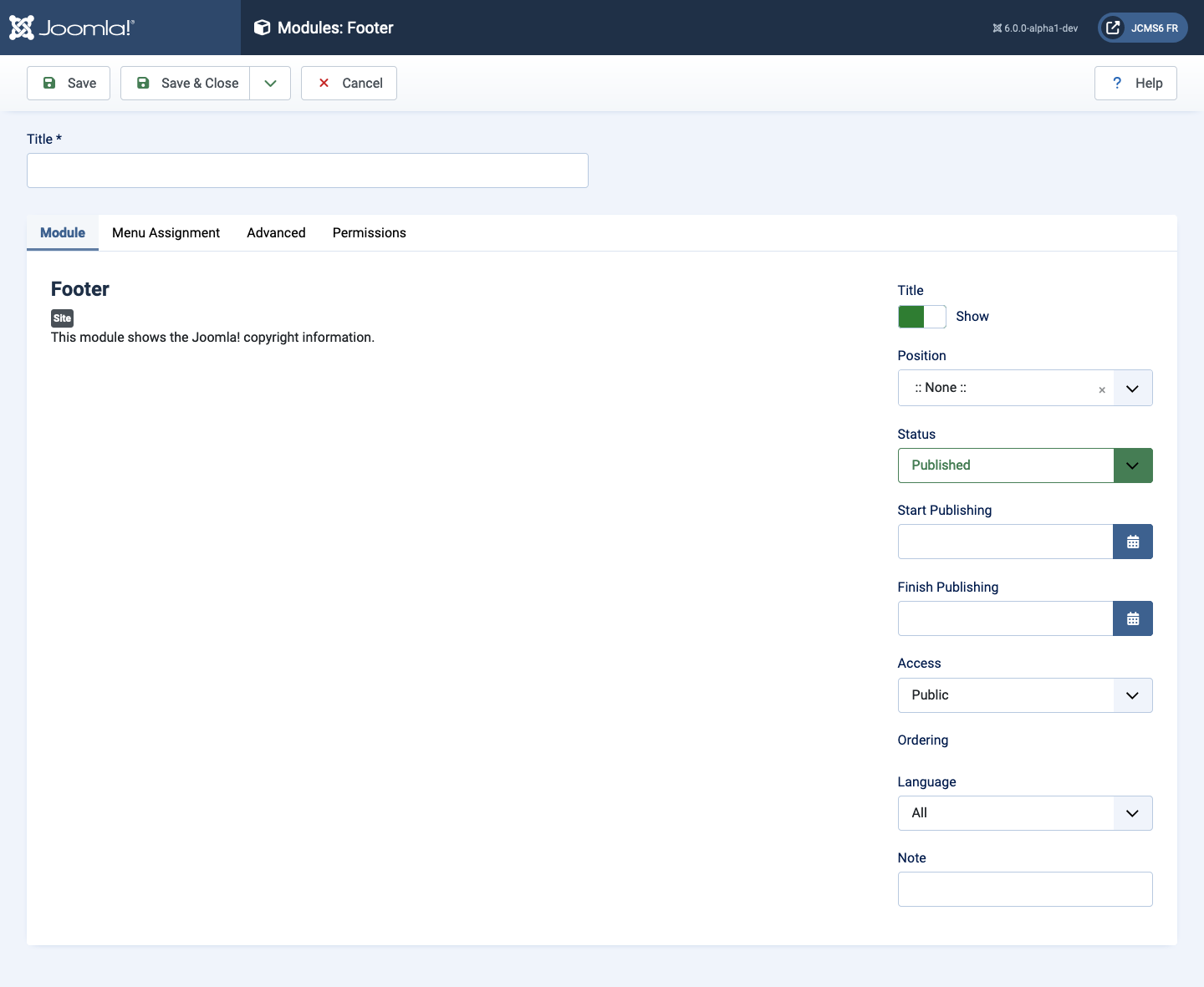This screenshot has width=1204, height=987.
Task: Clear the Position selection with the x
Action: coord(1102,389)
